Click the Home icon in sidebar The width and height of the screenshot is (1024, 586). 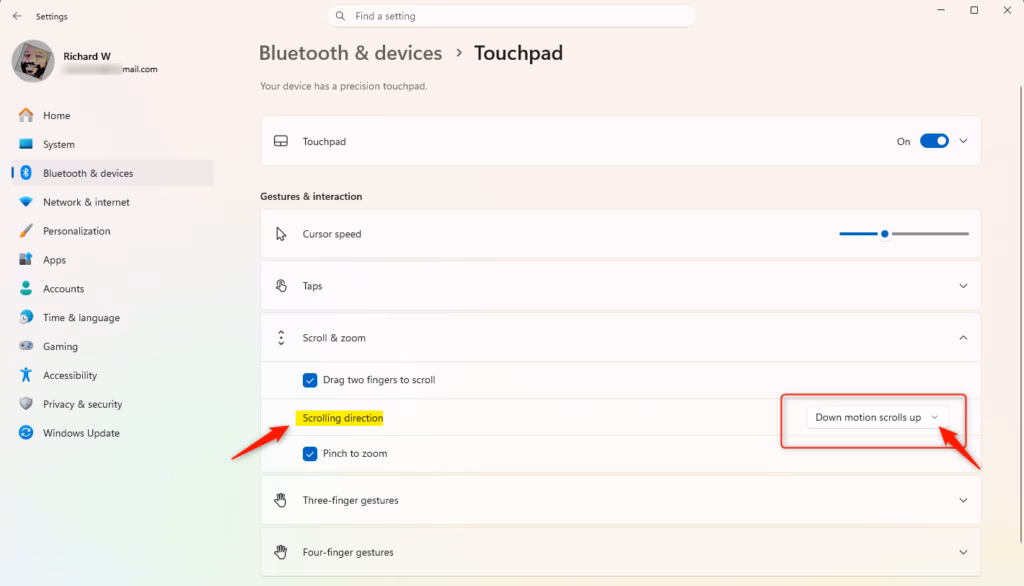(26, 116)
